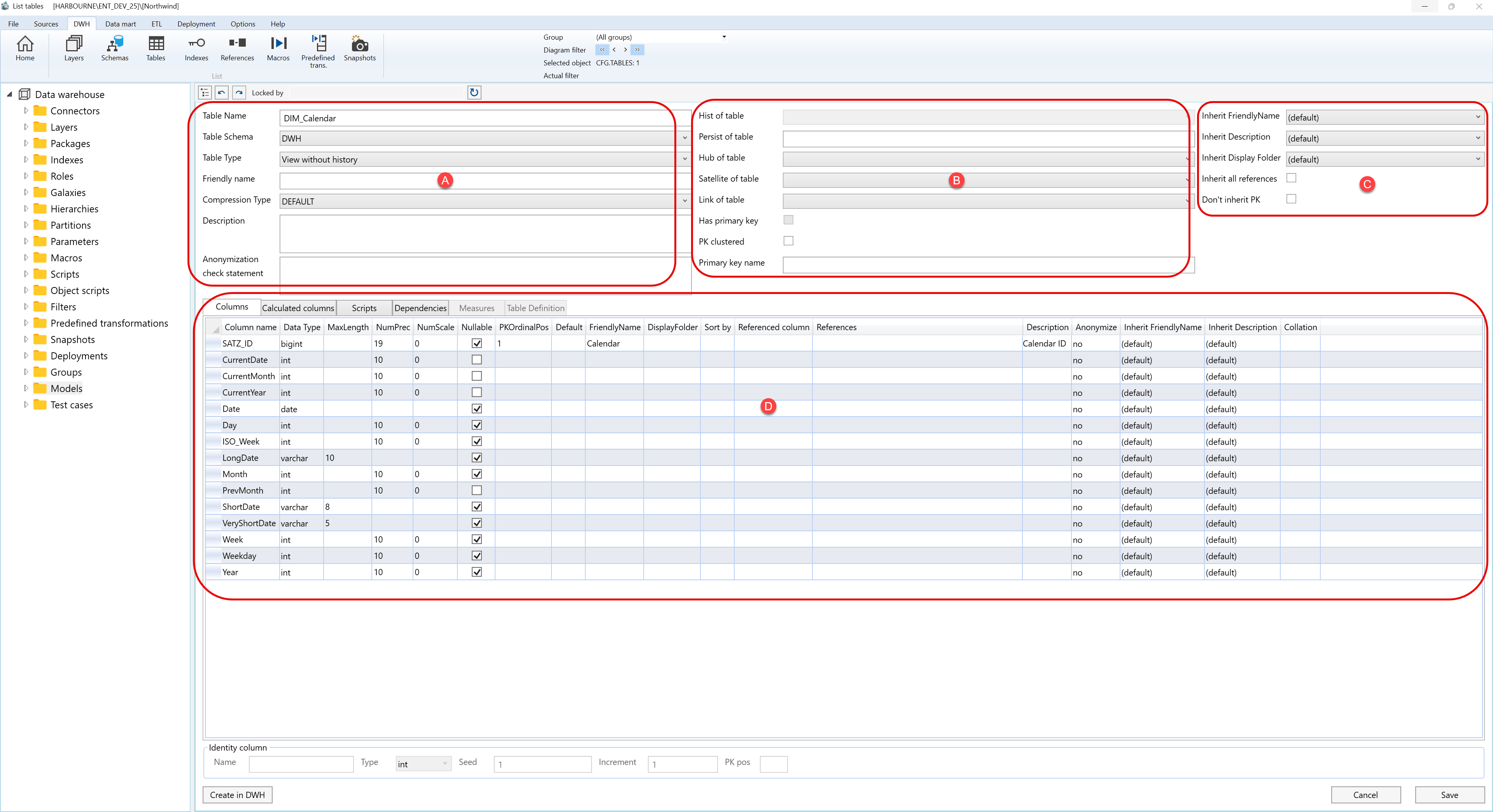Open the Snapshots camera icon
This screenshot has width=1493, height=812.
coord(359,48)
